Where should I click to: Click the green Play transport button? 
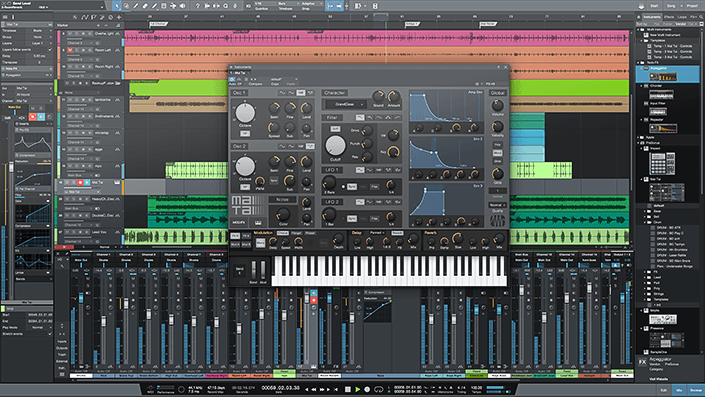point(357,389)
